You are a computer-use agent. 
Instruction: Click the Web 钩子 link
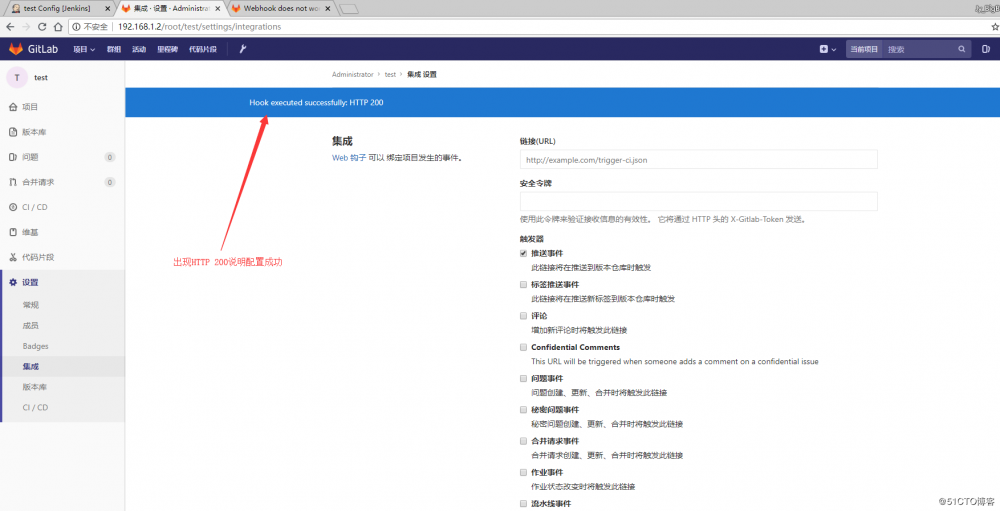tap(349, 158)
